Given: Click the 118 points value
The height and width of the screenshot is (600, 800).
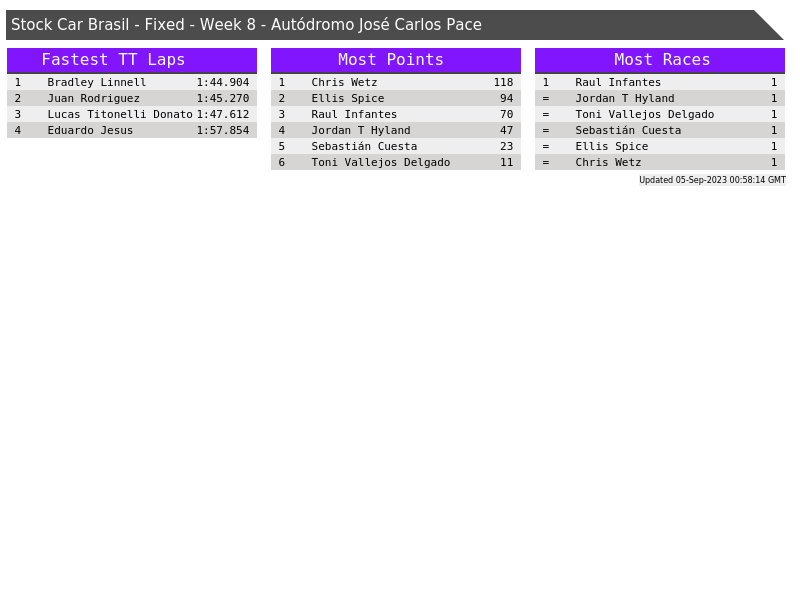Looking at the screenshot, I should point(503,82).
